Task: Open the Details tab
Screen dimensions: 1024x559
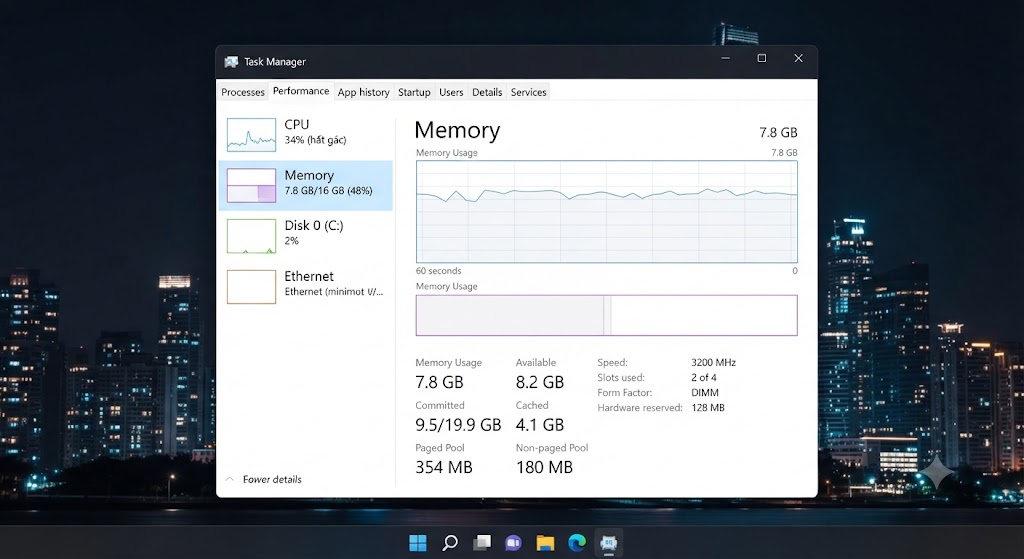Action: coord(487,92)
